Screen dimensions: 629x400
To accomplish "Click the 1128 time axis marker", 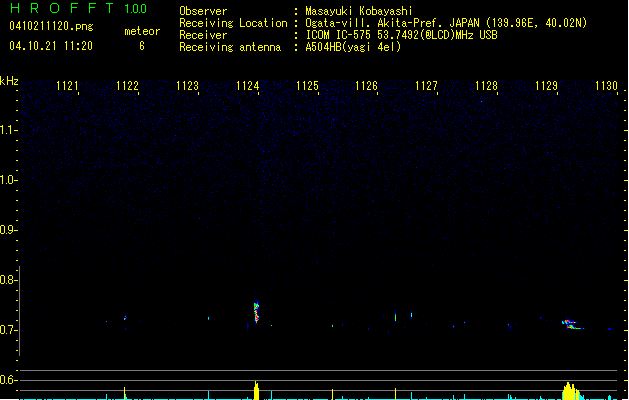I will point(486,86).
